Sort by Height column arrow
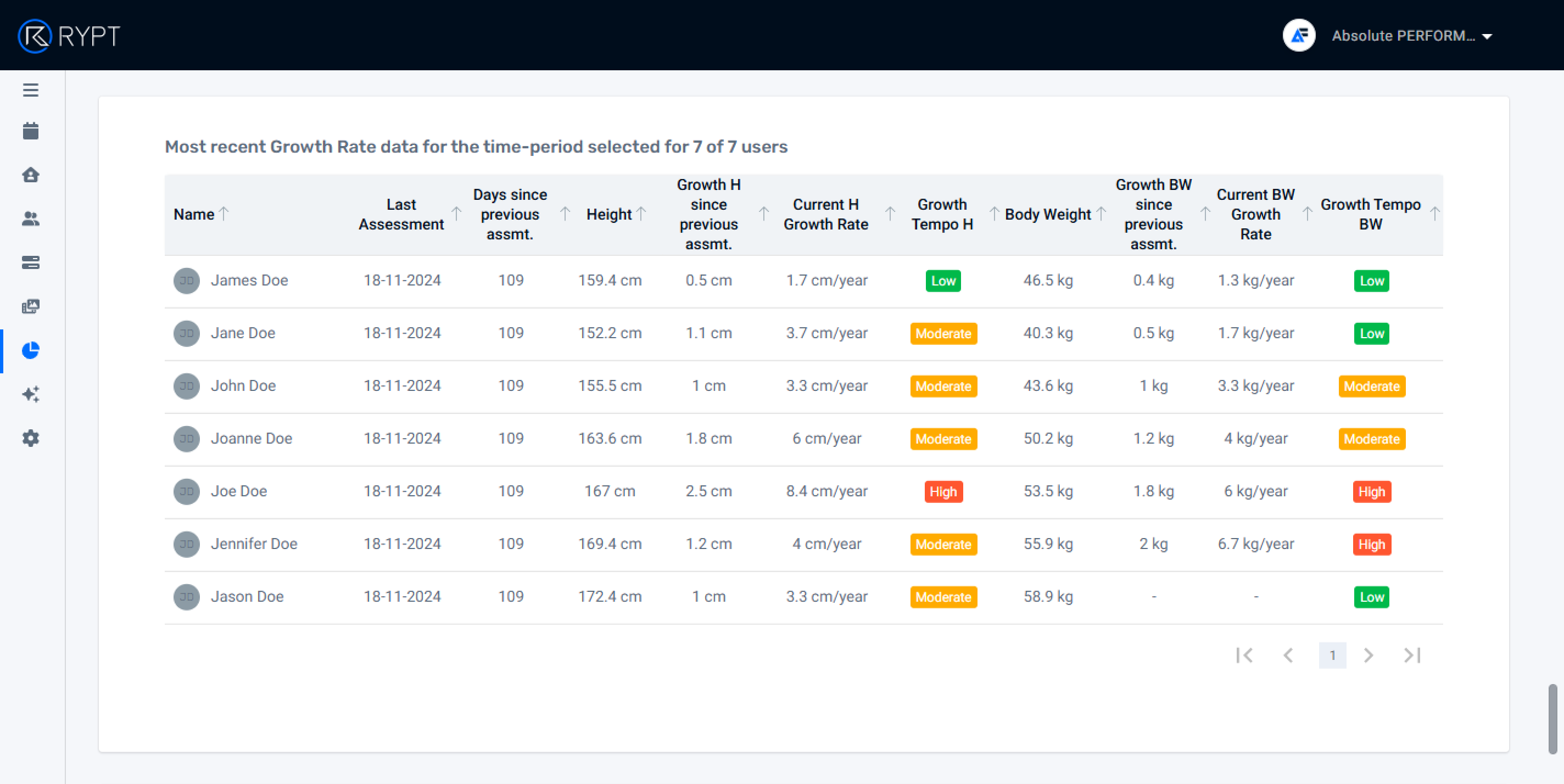 (641, 214)
